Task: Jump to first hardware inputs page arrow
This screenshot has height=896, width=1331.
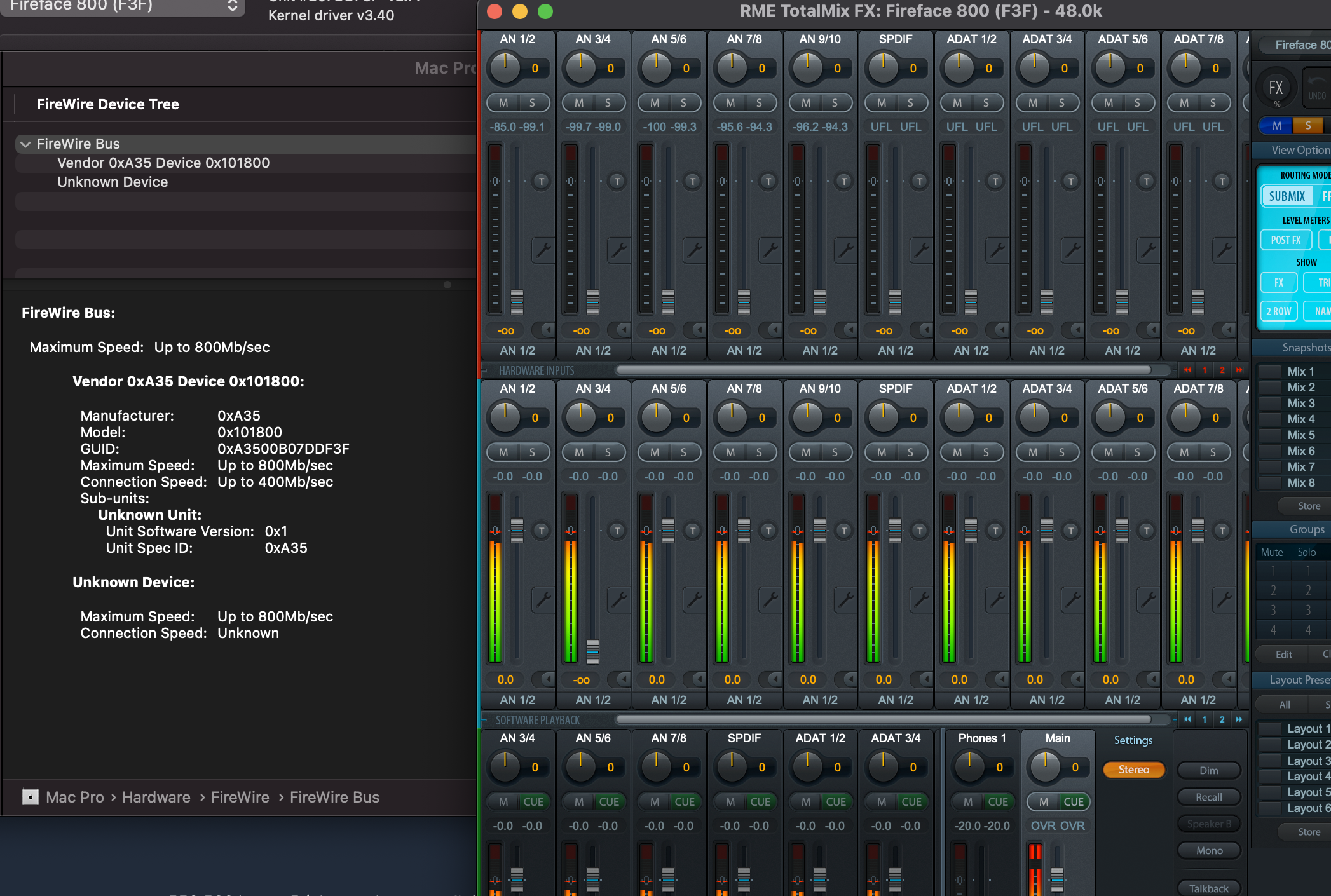Action: (x=1187, y=370)
